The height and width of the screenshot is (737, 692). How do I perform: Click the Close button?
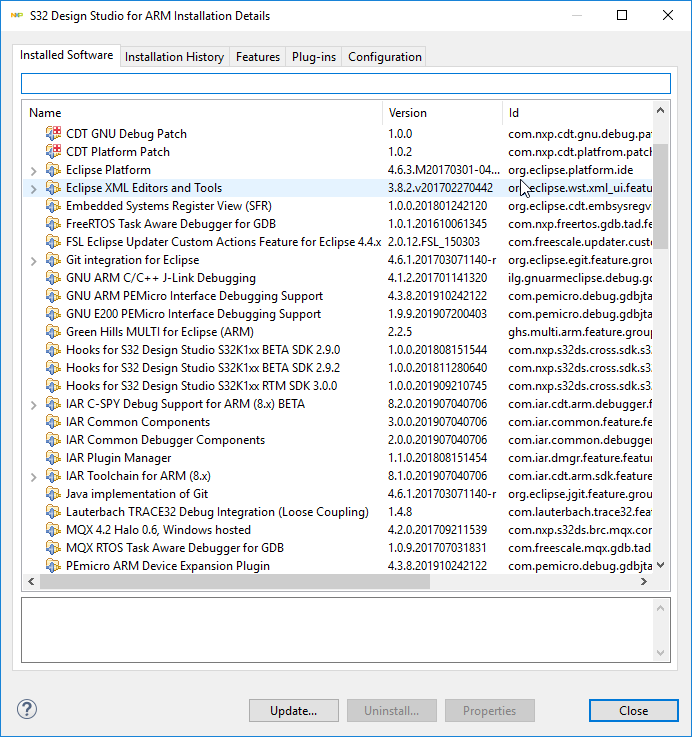(634, 711)
